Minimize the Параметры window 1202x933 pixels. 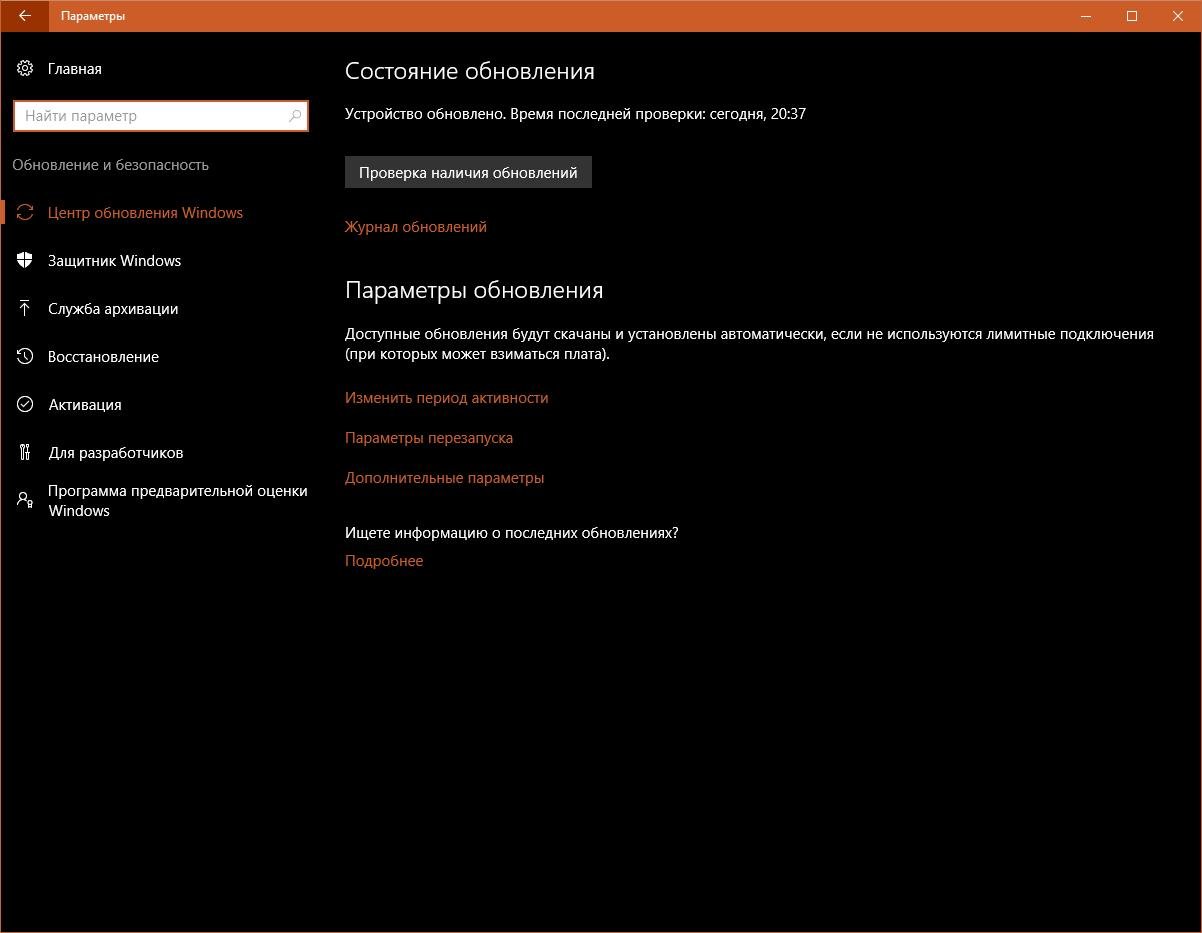(1086, 16)
